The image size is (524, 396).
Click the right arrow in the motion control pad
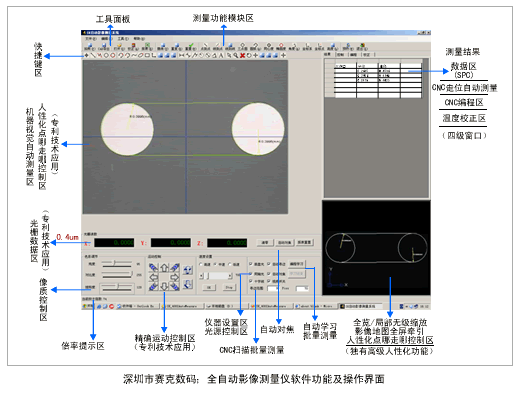click(x=175, y=277)
